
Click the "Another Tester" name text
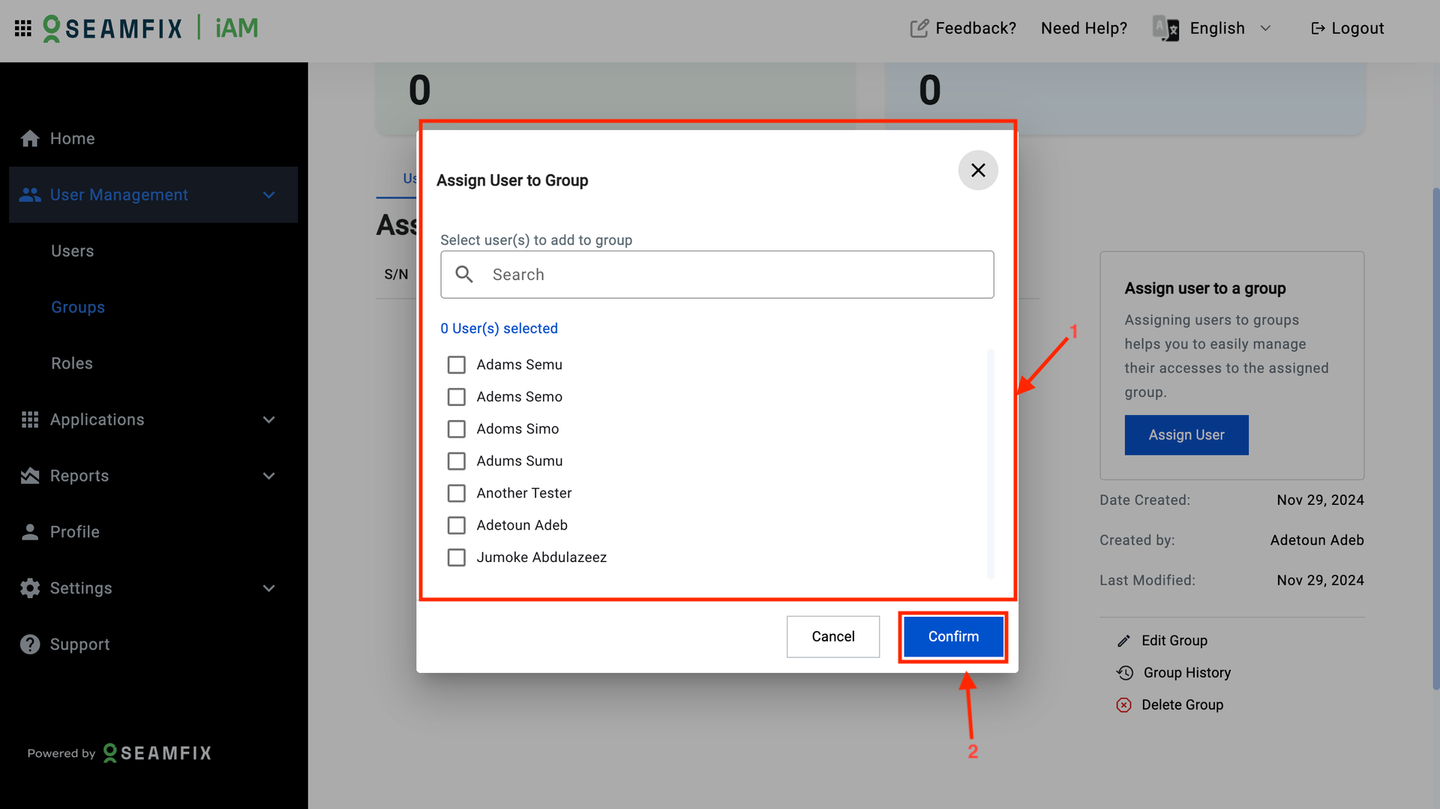click(524, 493)
